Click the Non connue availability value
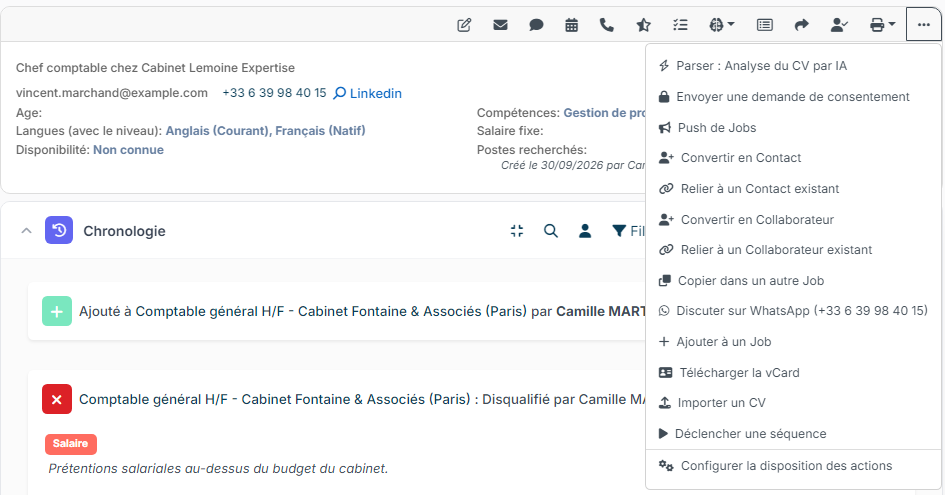 tap(128, 150)
